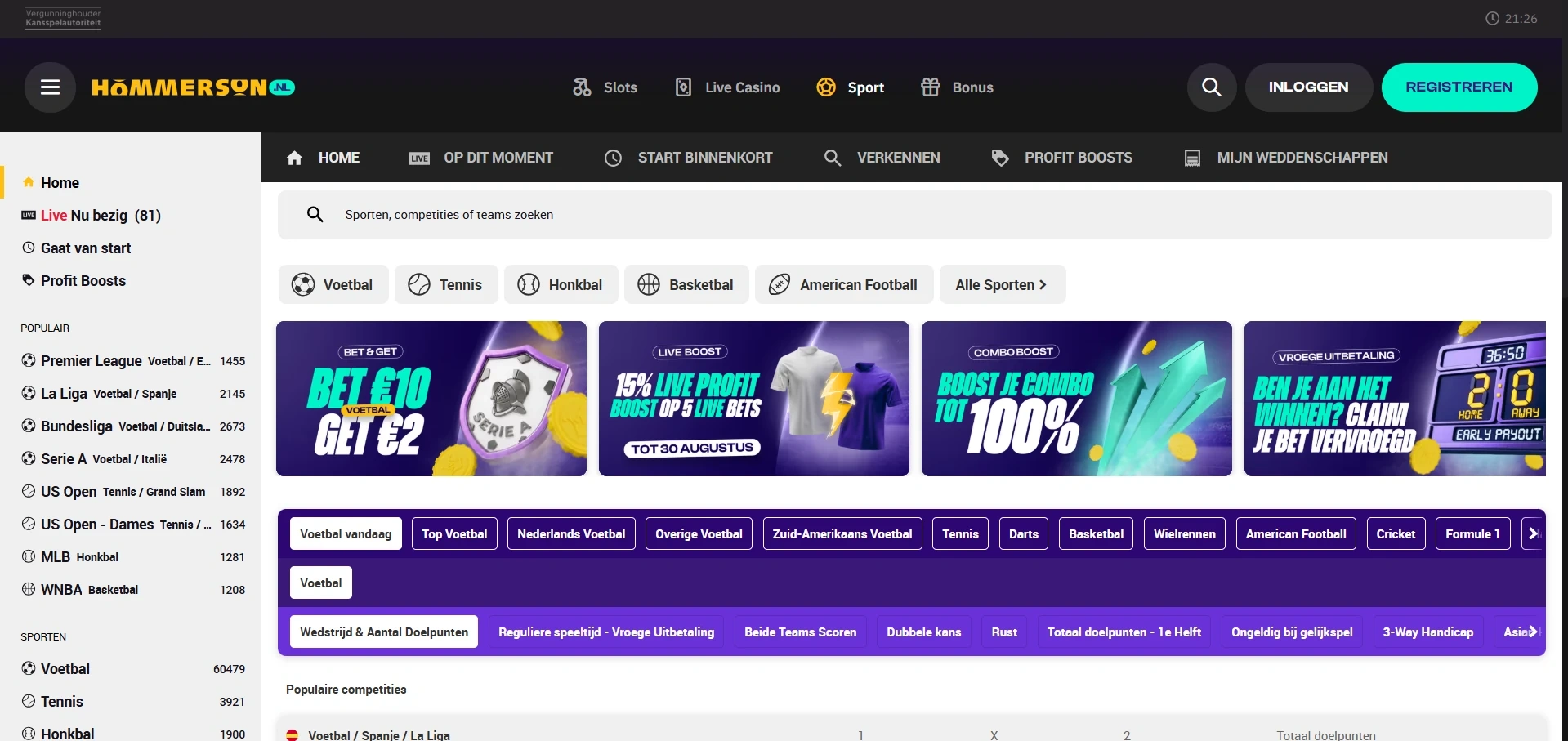The image size is (1568, 741).
Task: Open the Combo Boost 100% banner
Action: point(1077,399)
